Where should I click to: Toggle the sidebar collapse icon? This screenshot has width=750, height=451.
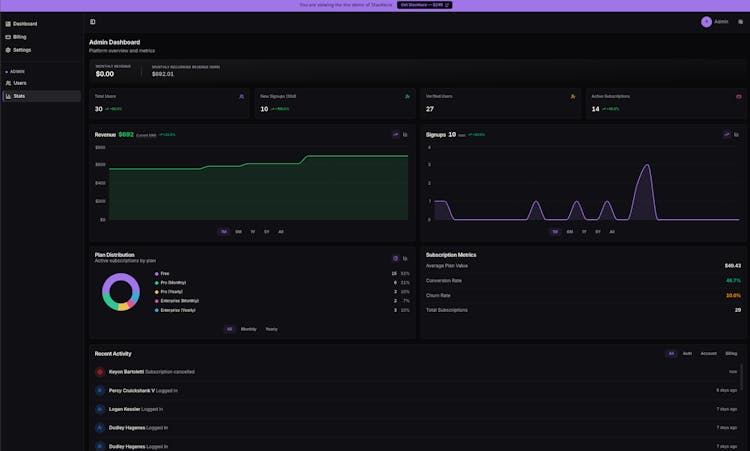93,21
